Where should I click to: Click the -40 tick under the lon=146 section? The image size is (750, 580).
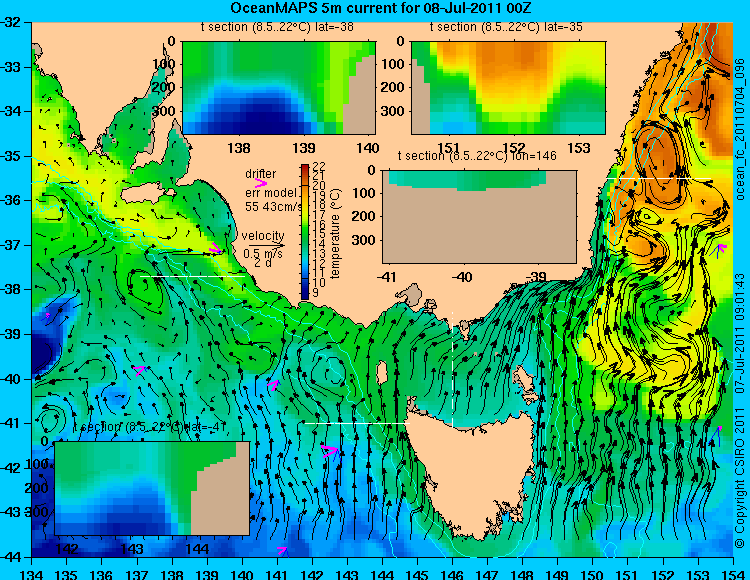[x=462, y=277]
